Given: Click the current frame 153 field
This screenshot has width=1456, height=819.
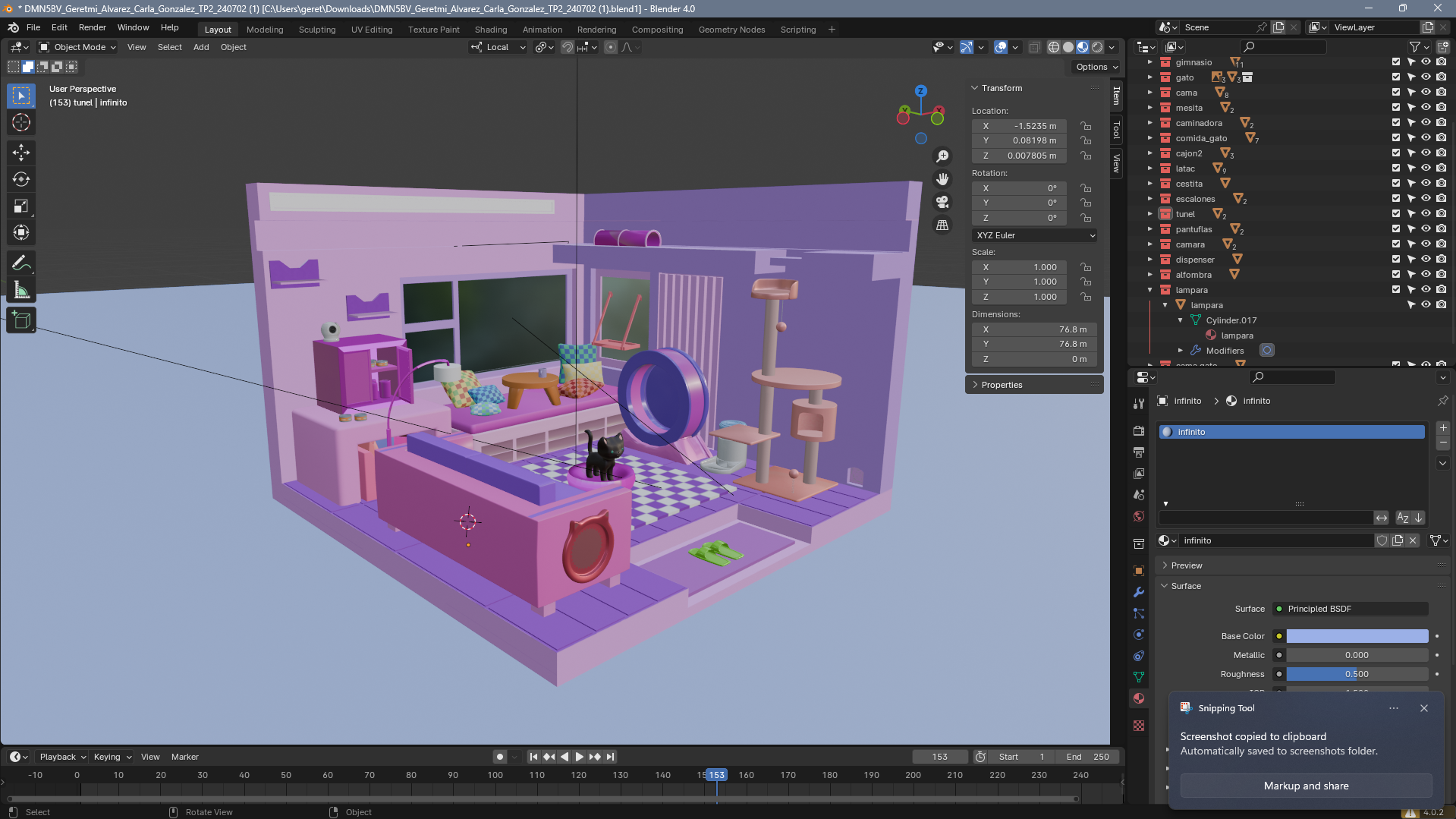Looking at the screenshot, I should coord(940,757).
